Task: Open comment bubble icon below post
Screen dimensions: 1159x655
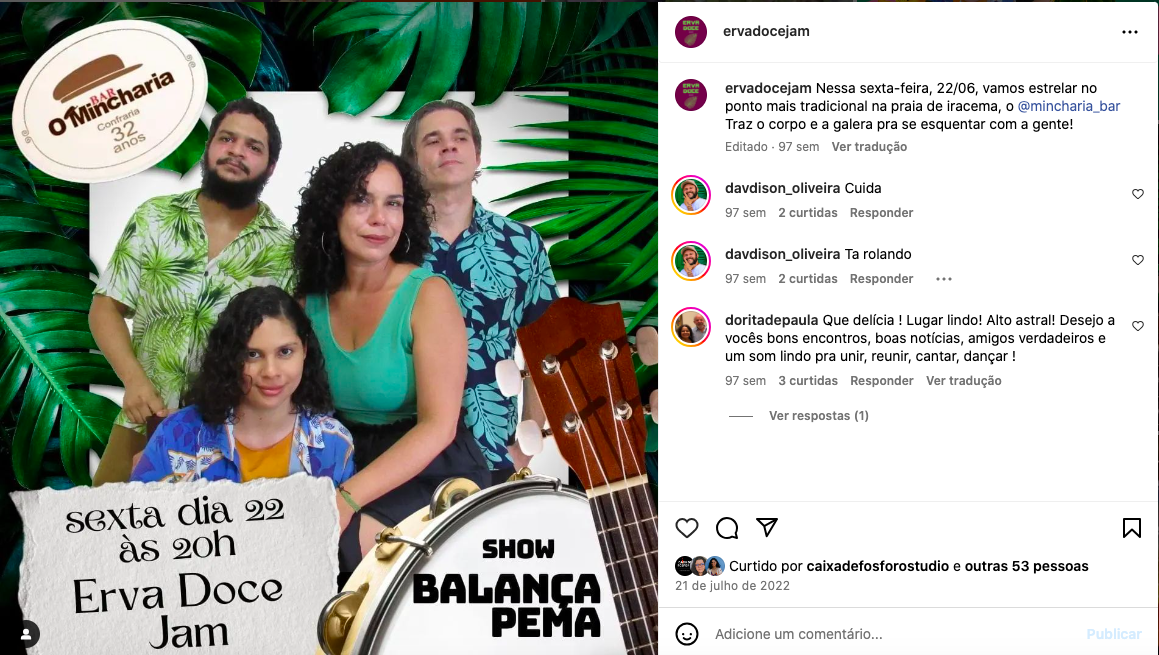Action: (x=727, y=528)
